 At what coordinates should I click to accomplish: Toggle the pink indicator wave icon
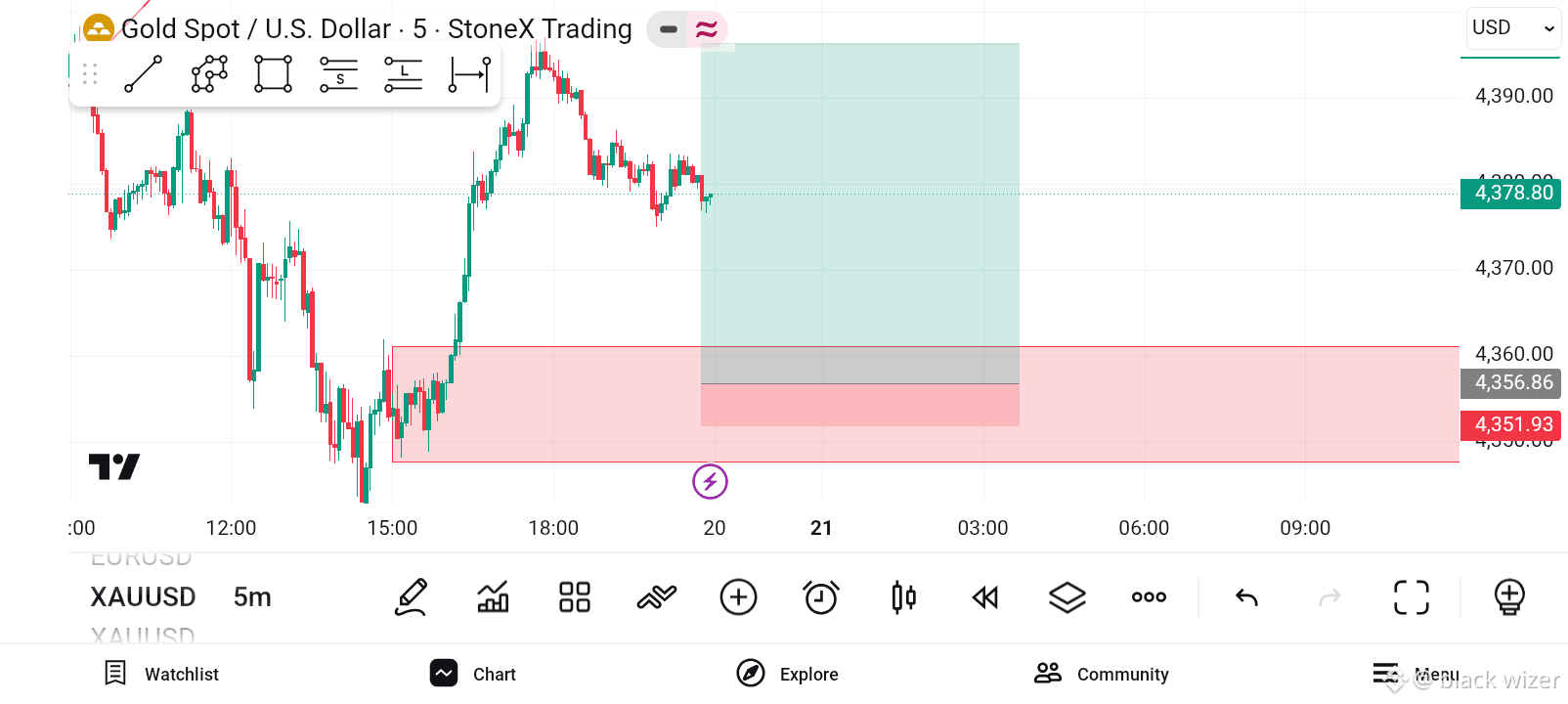707,29
